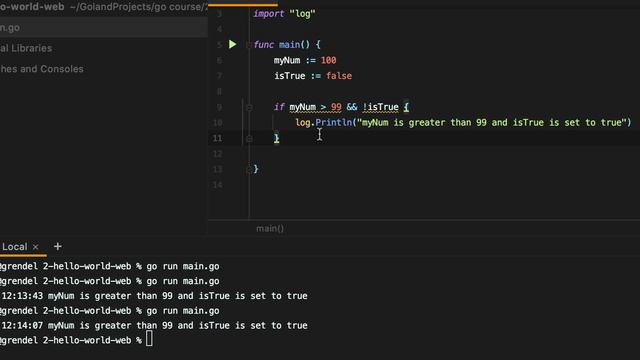Click the !isTrue condition in if statement
Image resolution: width=640 pixels, height=360 pixels.
[380, 107]
